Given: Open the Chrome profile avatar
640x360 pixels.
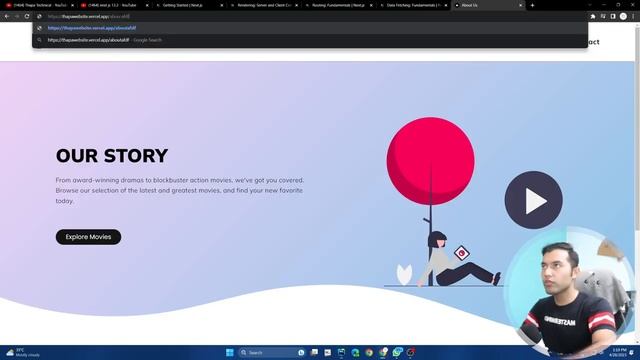Looking at the screenshot, I should pos(623,16).
